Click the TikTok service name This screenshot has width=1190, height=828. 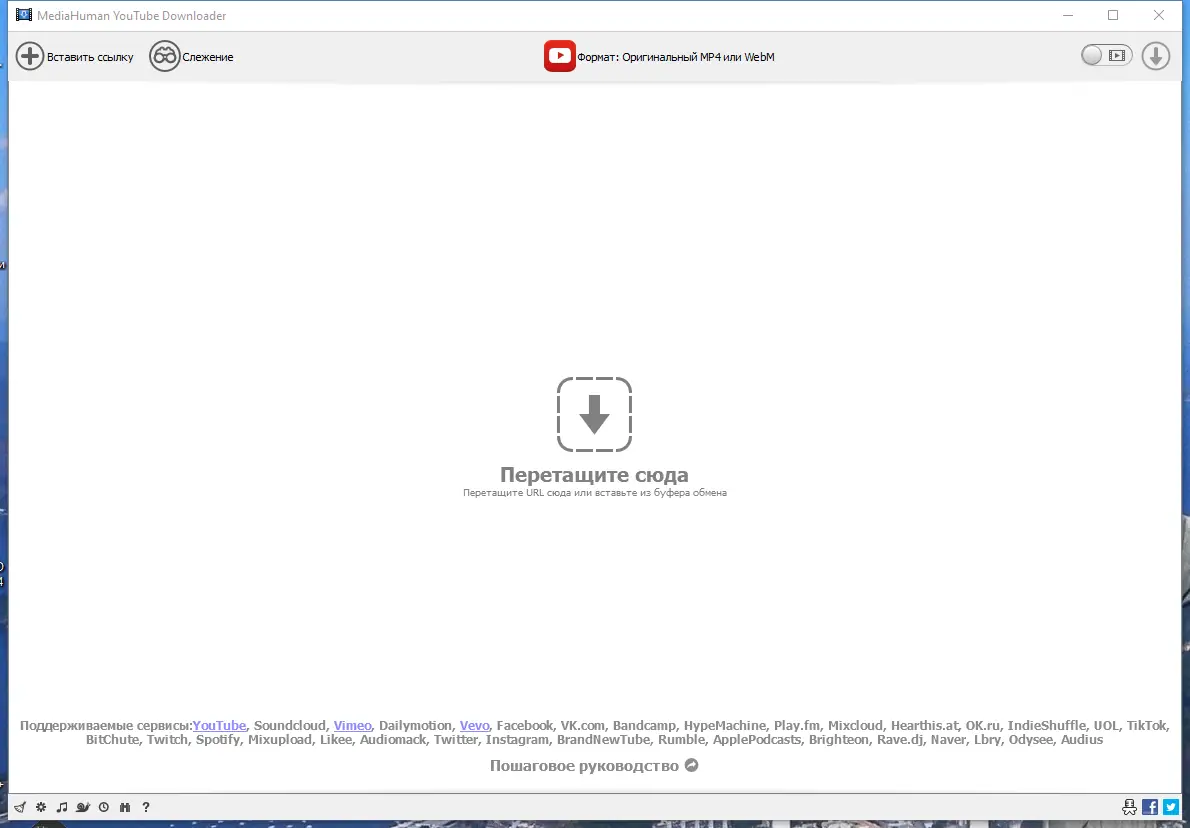coord(1146,726)
